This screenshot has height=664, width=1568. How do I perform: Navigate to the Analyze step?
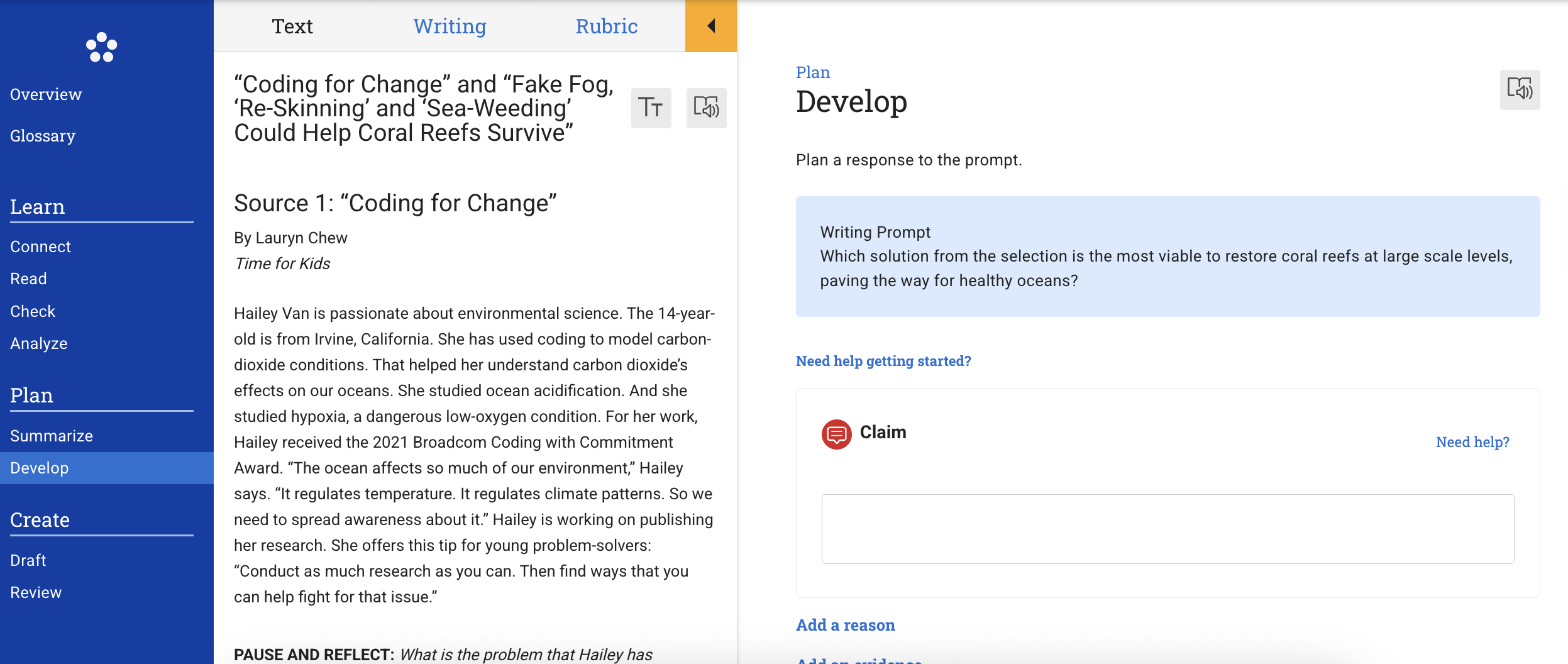click(x=39, y=343)
